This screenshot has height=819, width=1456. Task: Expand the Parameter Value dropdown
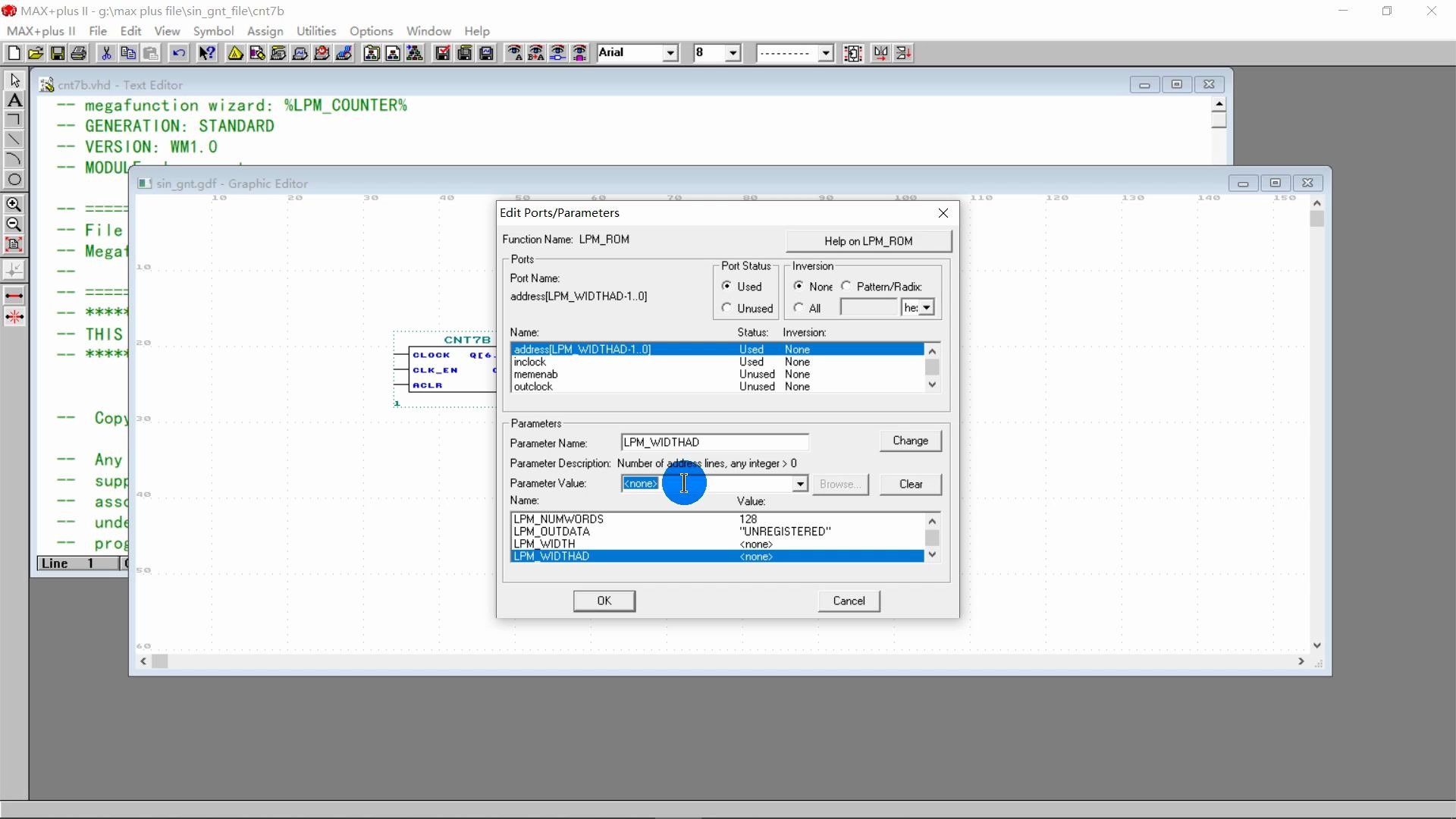tap(801, 484)
